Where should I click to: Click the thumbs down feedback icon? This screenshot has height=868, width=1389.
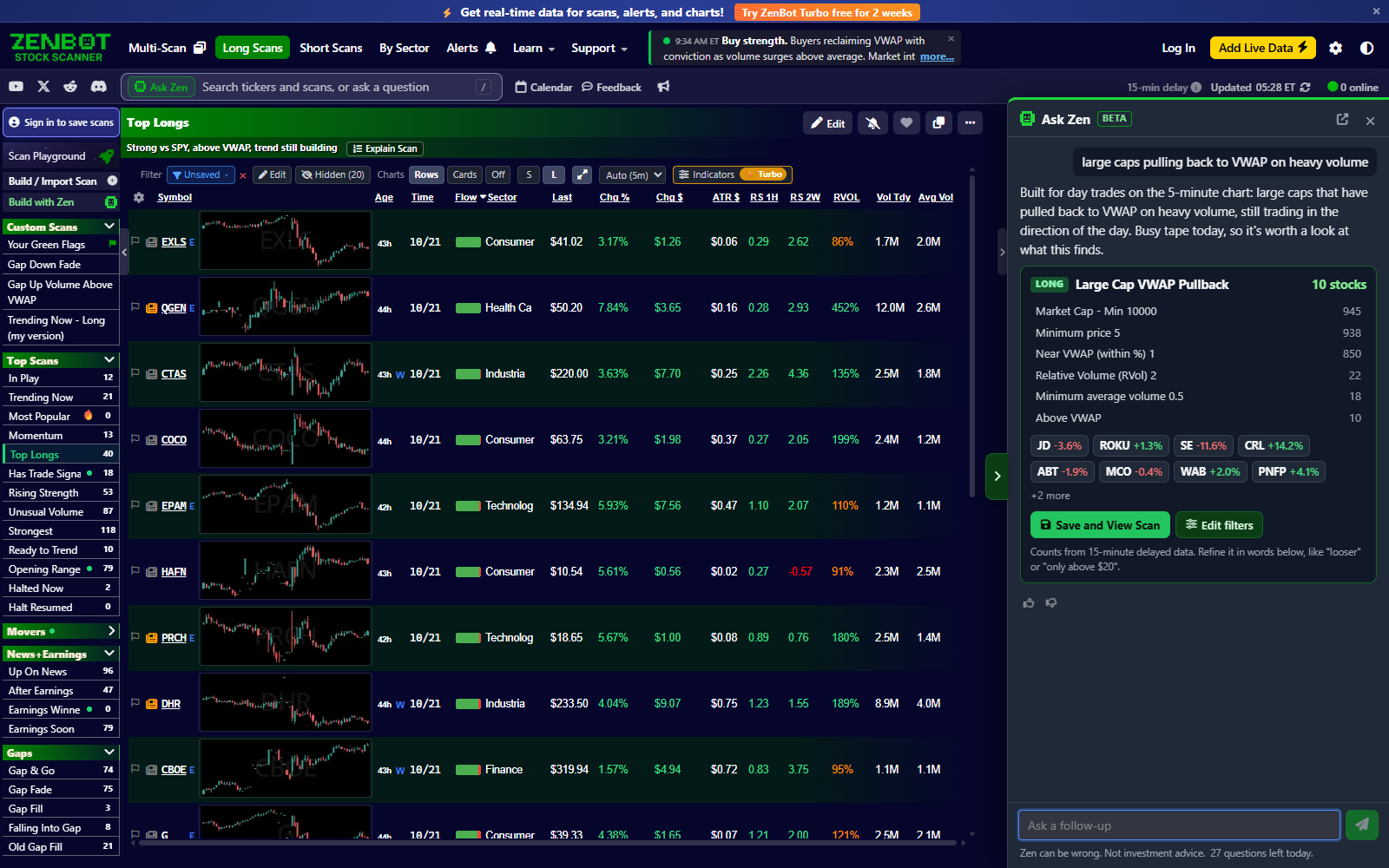(x=1051, y=602)
